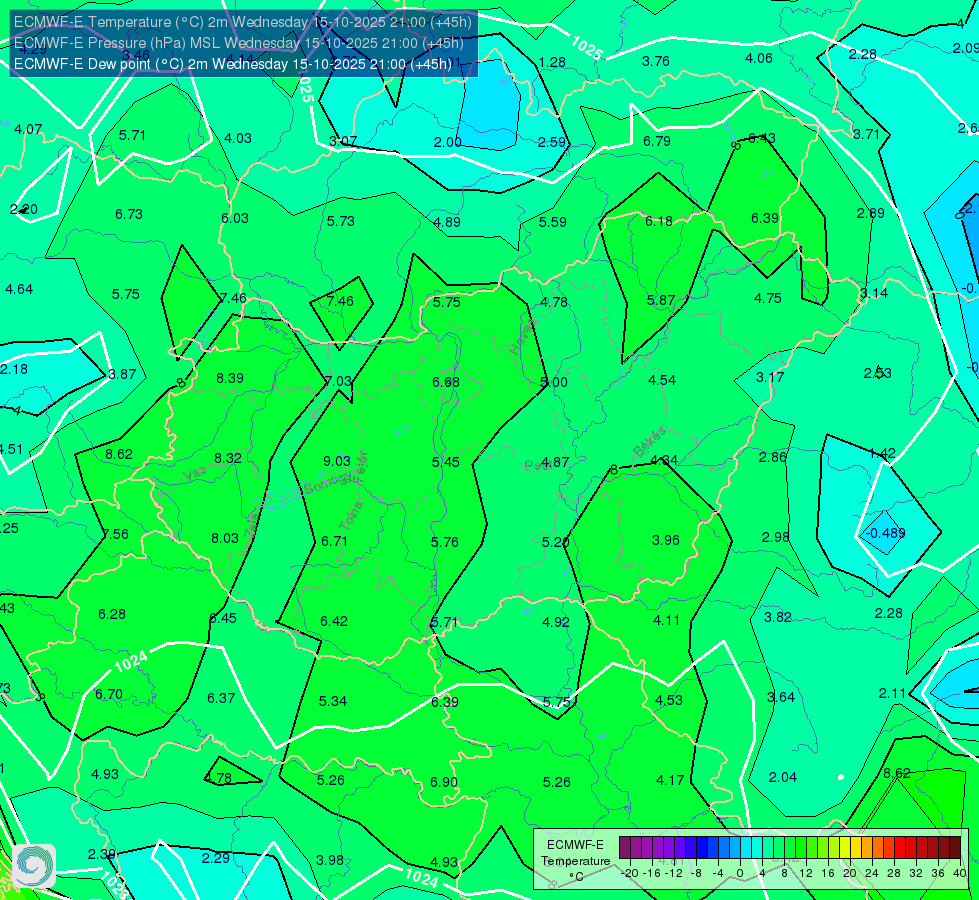The height and width of the screenshot is (900, 979).
Task: Click the 5.45 temperature value
Action: click(446, 462)
